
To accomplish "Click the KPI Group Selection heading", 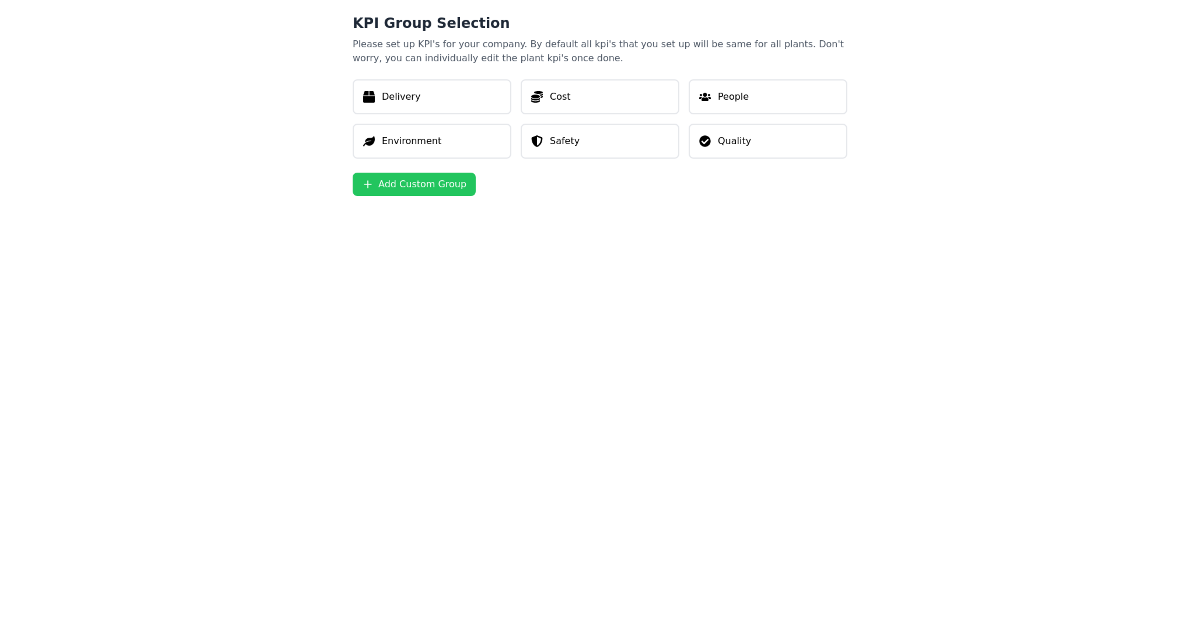I will tap(431, 23).
